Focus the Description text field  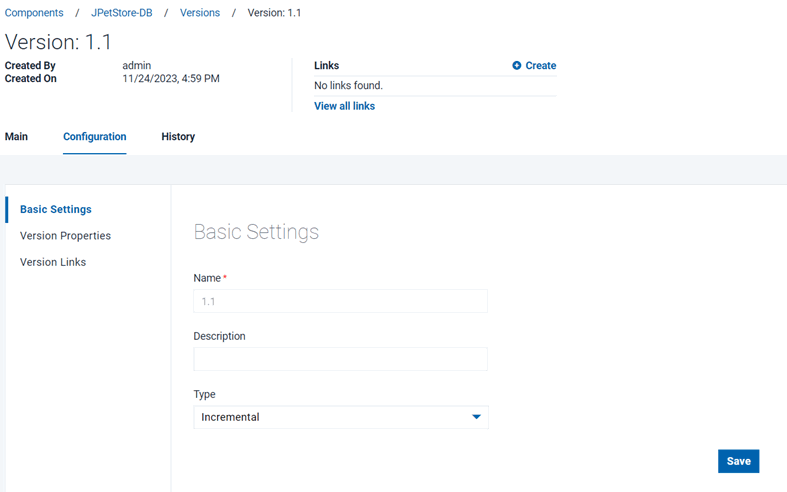pos(340,359)
